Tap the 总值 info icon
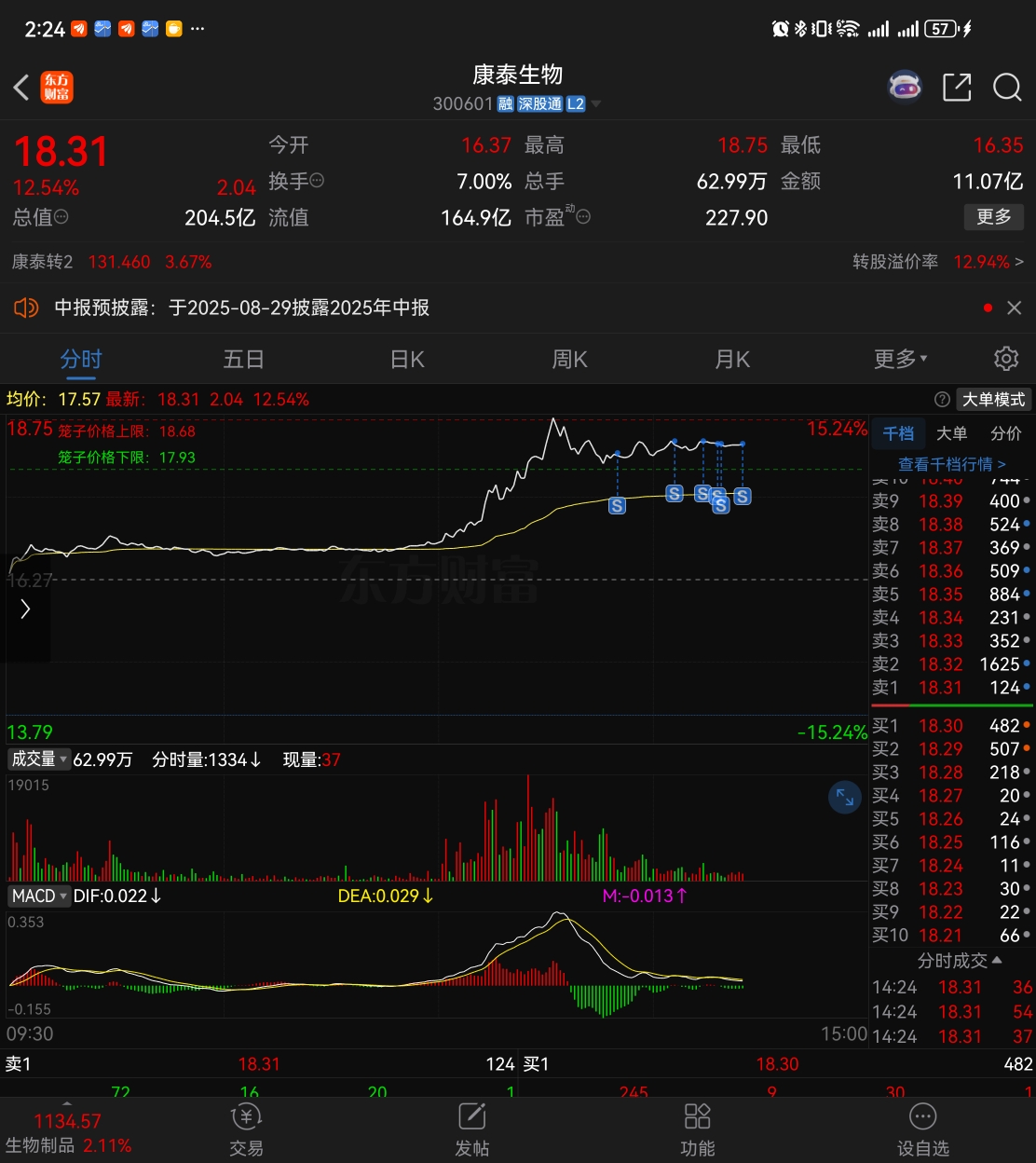1036x1163 pixels. (61, 217)
